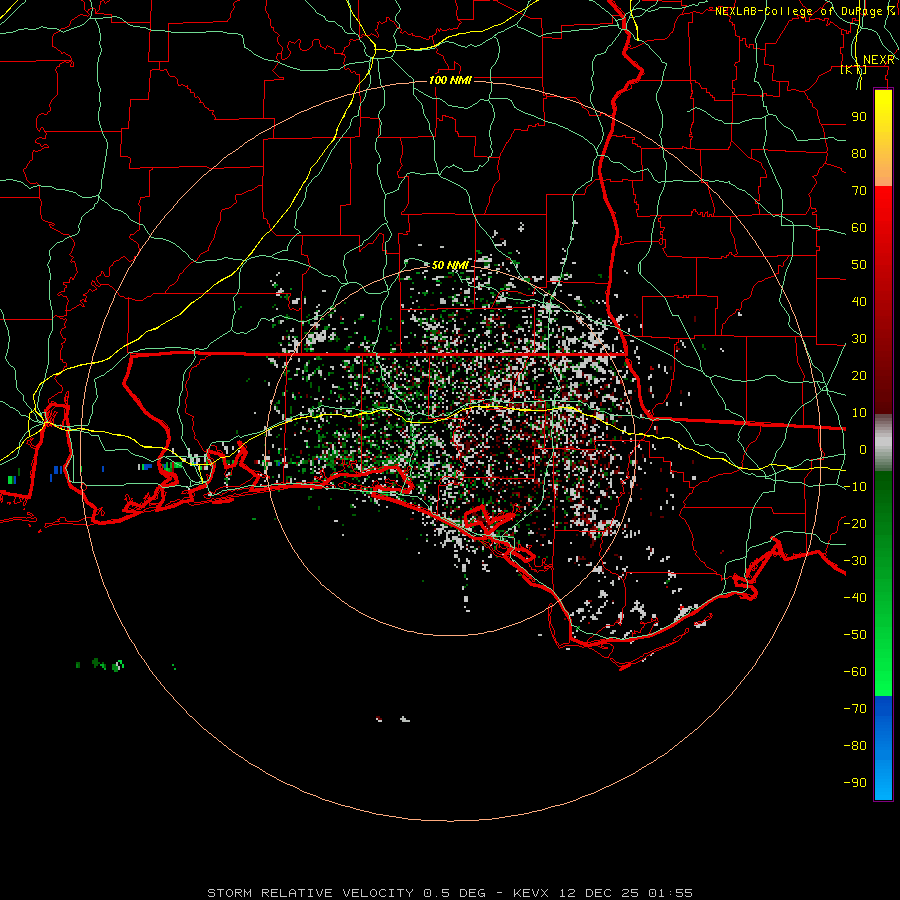The height and width of the screenshot is (900, 900).
Task: Select the -20 value on velocity scale
Action: coord(855,524)
